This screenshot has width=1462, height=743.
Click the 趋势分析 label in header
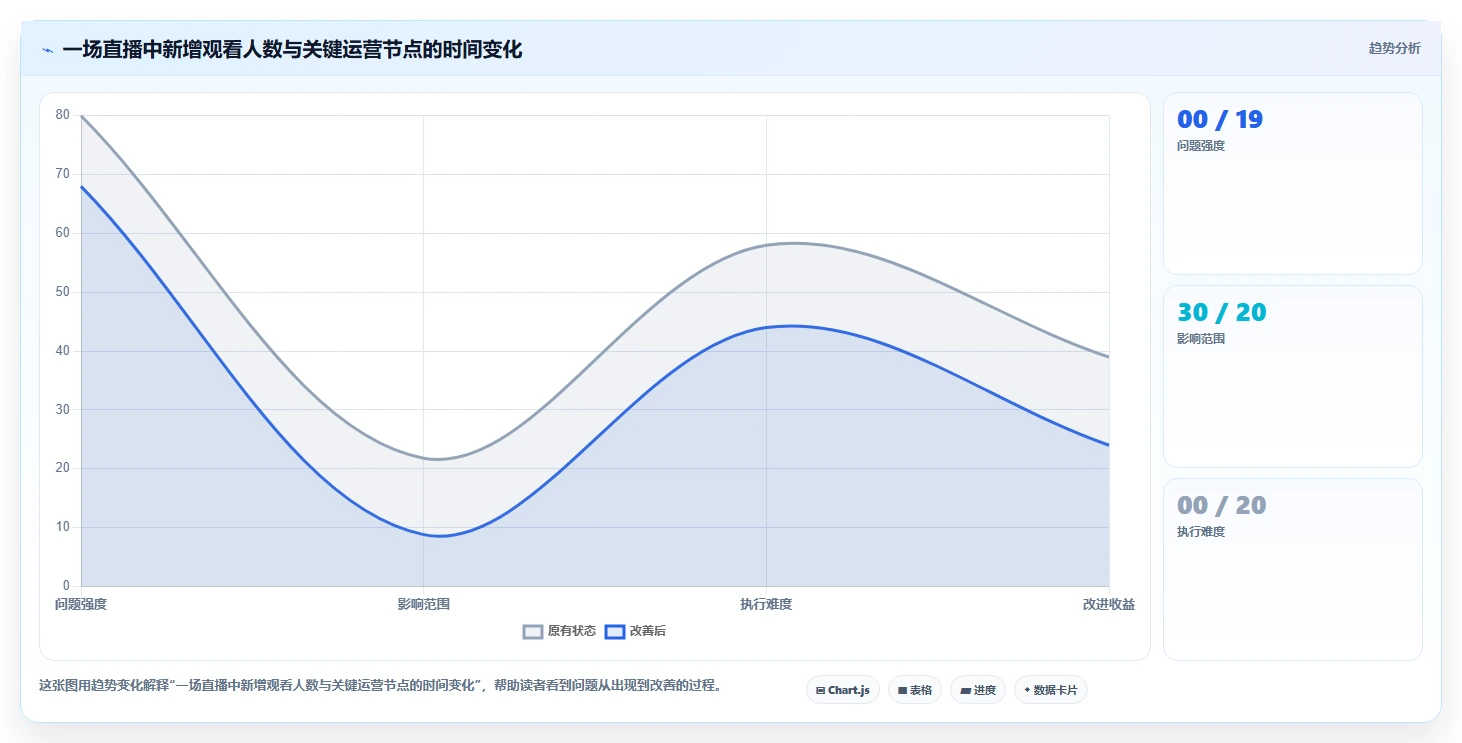[x=1394, y=48]
